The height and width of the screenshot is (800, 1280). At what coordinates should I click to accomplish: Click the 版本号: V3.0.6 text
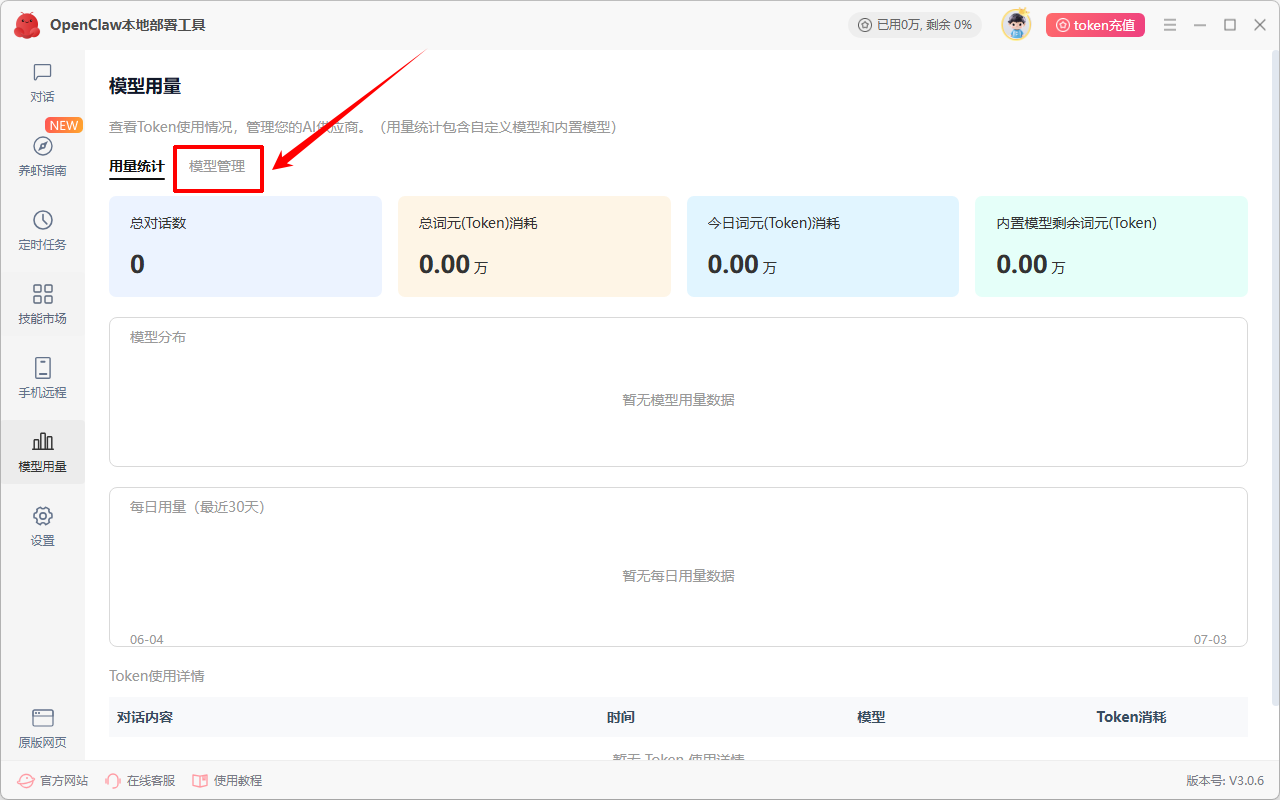tap(1225, 780)
